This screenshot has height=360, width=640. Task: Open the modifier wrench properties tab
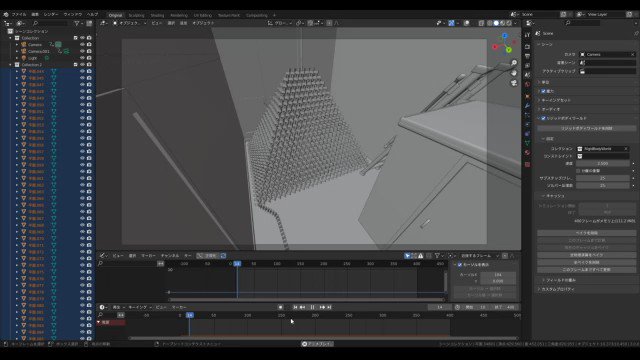[527, 106]
